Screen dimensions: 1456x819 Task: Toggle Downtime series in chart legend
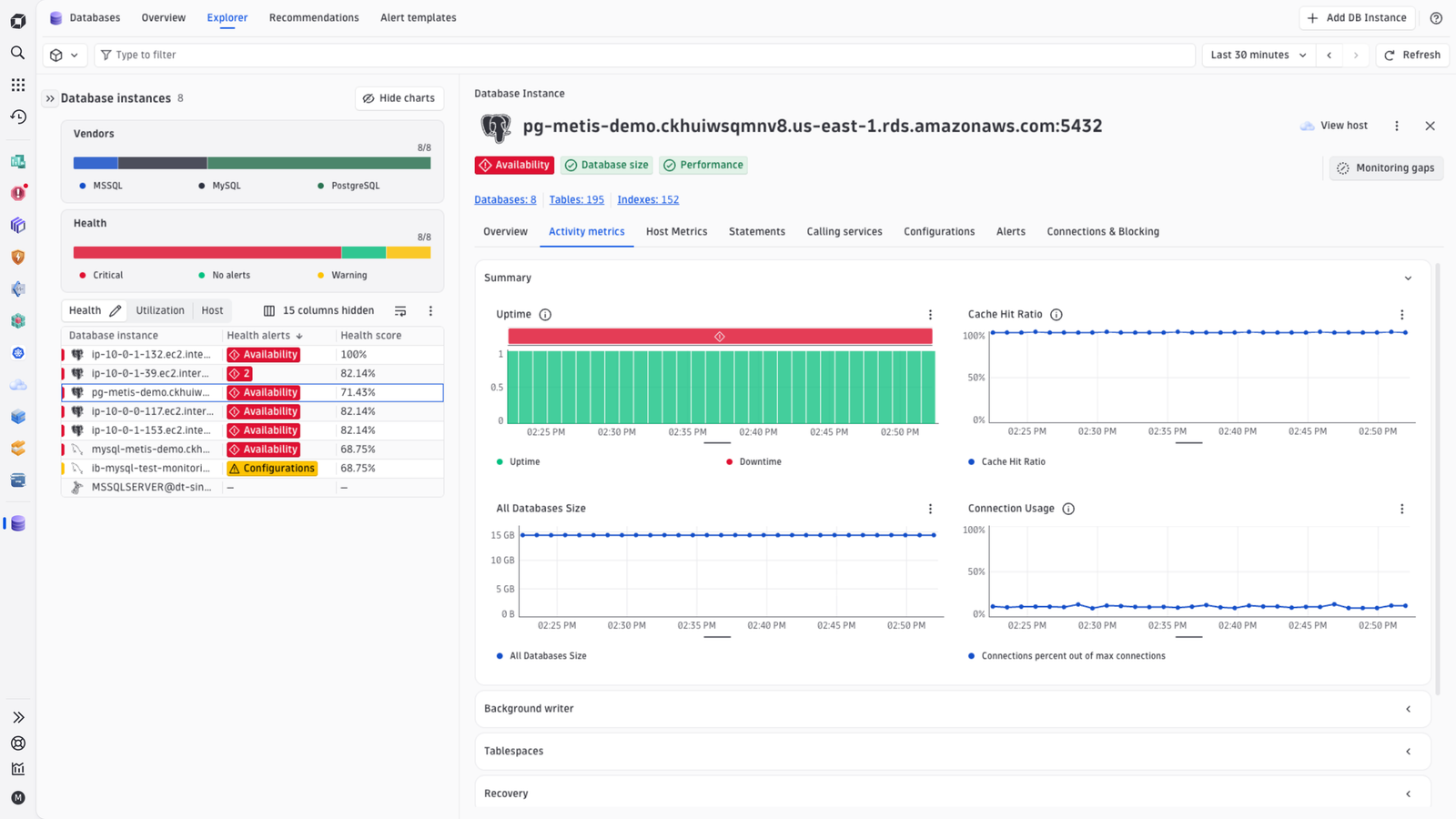coord(753,462)
